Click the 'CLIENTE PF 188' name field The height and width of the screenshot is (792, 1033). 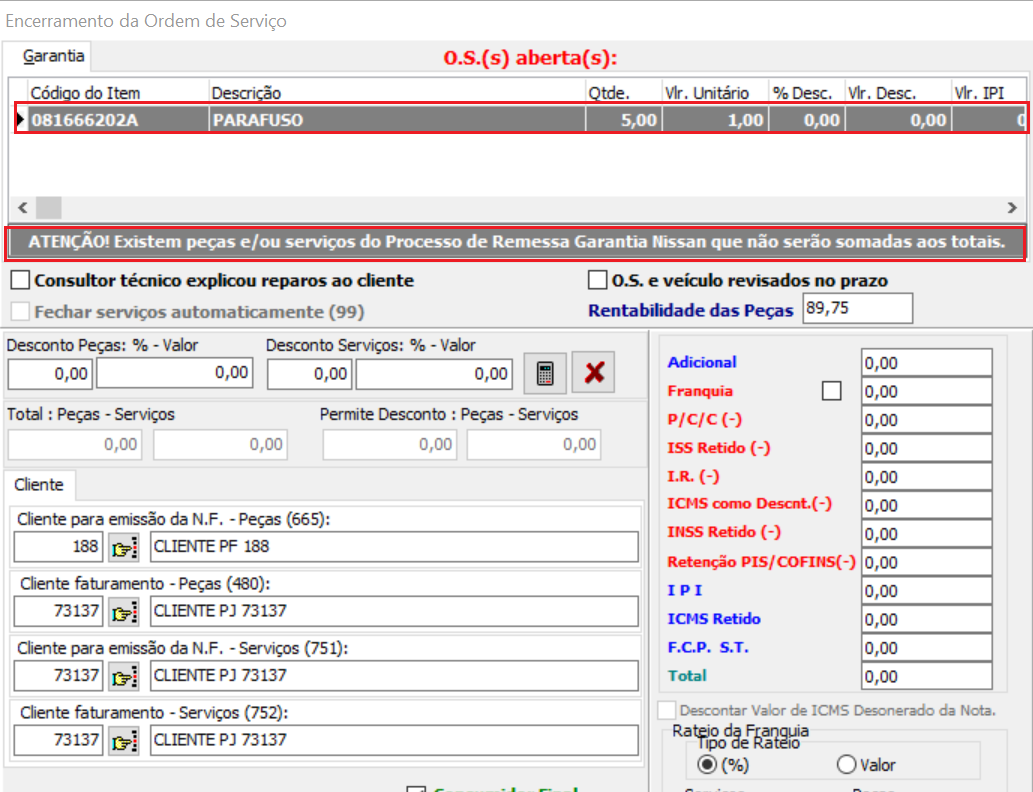(394, 547)
